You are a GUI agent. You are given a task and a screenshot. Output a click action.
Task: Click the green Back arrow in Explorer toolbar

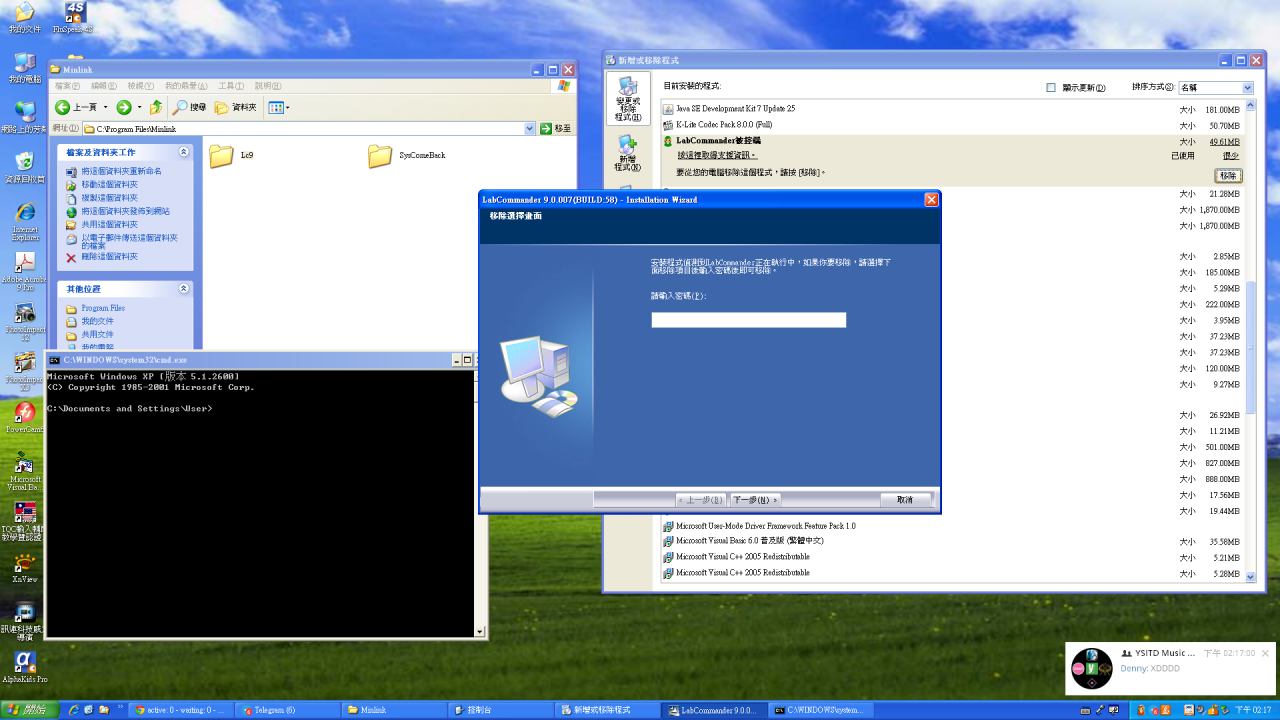pyautogui.click(x=63, y=107)
